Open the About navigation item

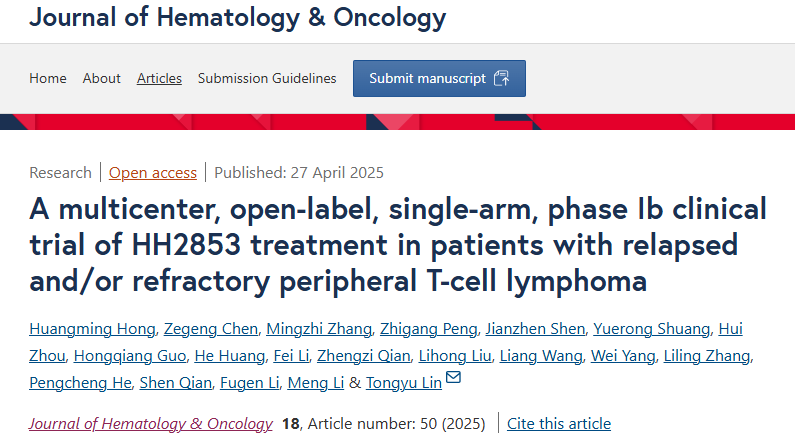click(x=101, y=78)
